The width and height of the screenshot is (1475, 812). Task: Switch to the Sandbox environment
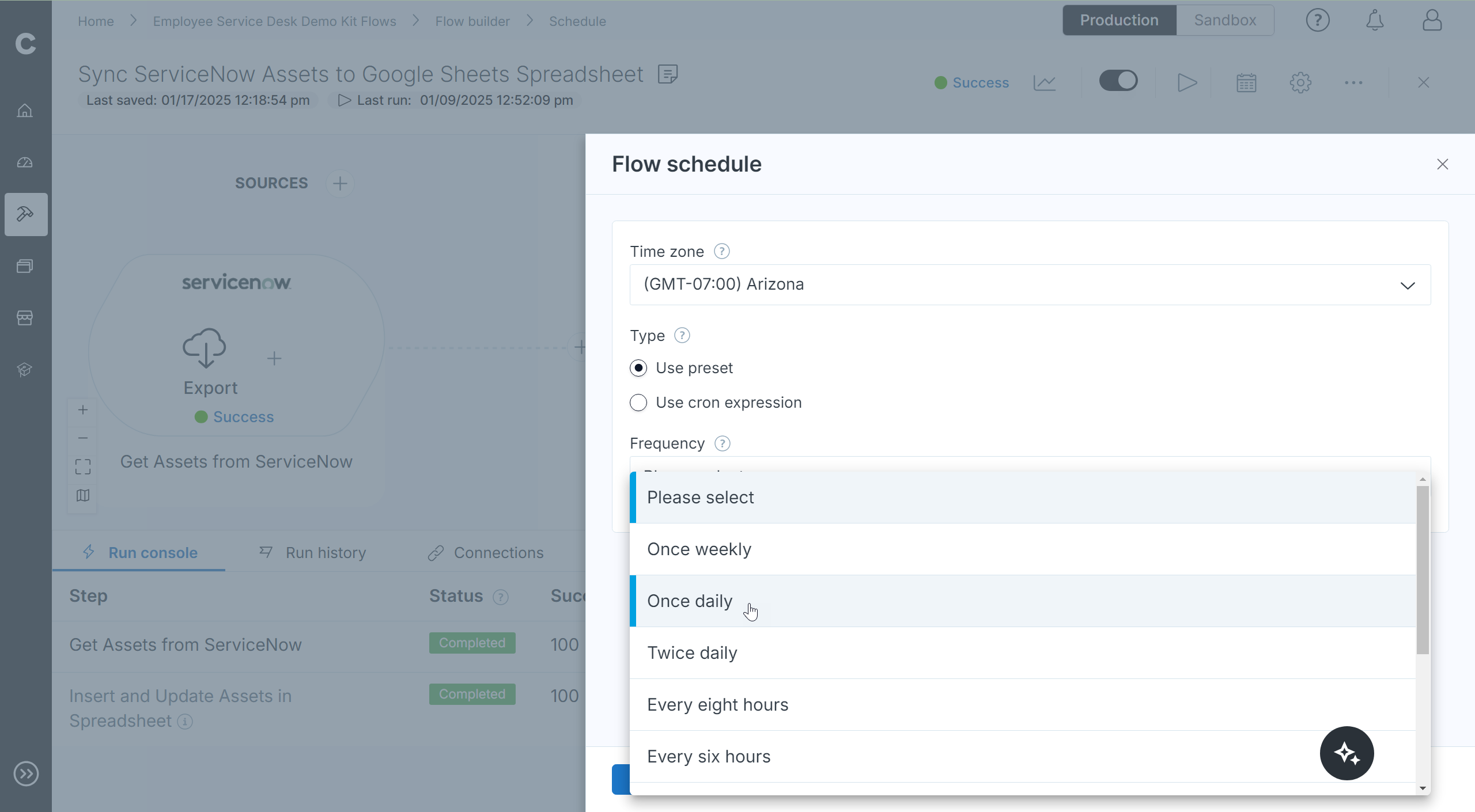click(x=1225, y=21)
